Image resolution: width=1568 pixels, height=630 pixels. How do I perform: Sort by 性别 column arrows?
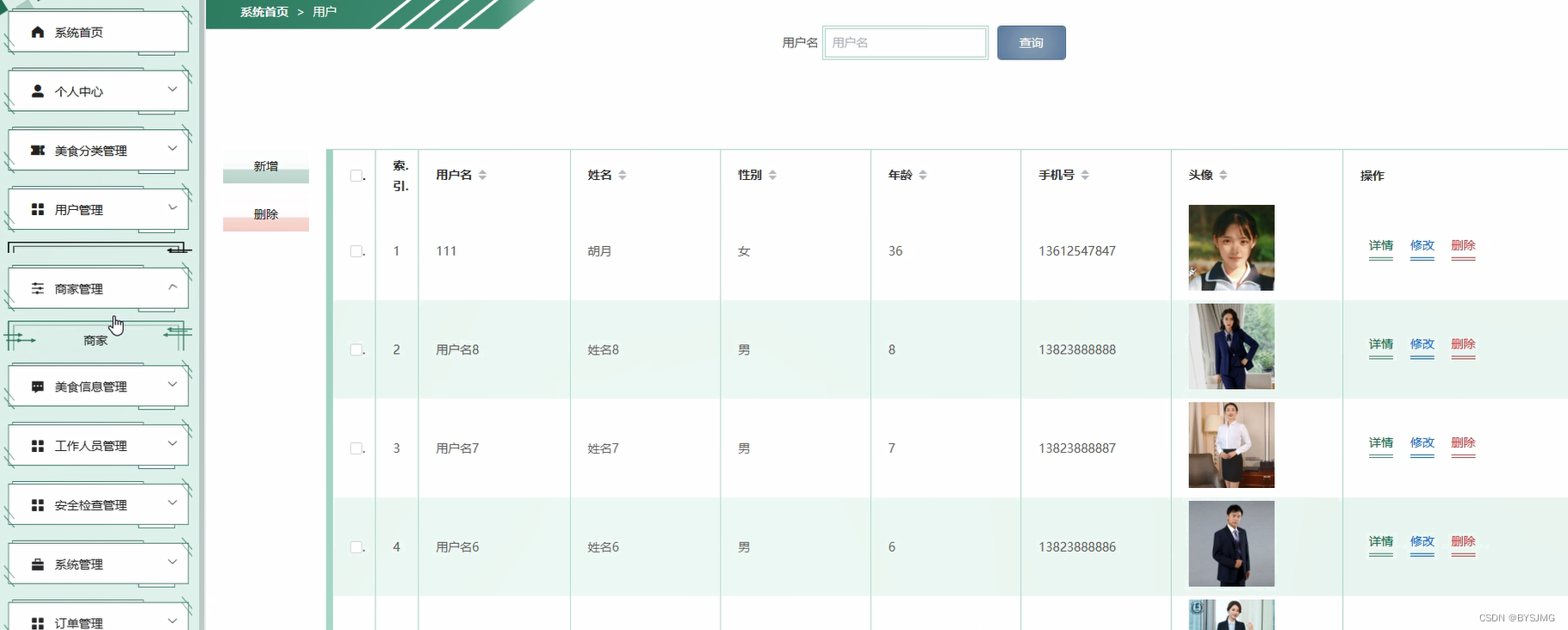click(772, 175)
